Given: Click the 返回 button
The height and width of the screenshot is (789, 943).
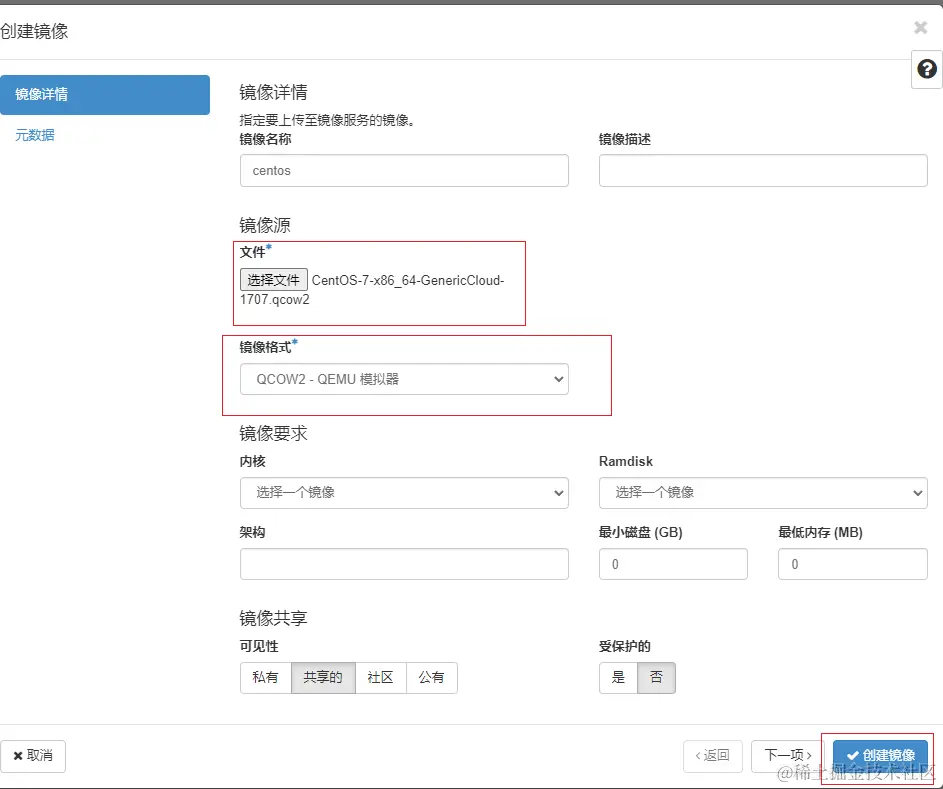Looking at the screenshot, I should [x=713, y=756].
